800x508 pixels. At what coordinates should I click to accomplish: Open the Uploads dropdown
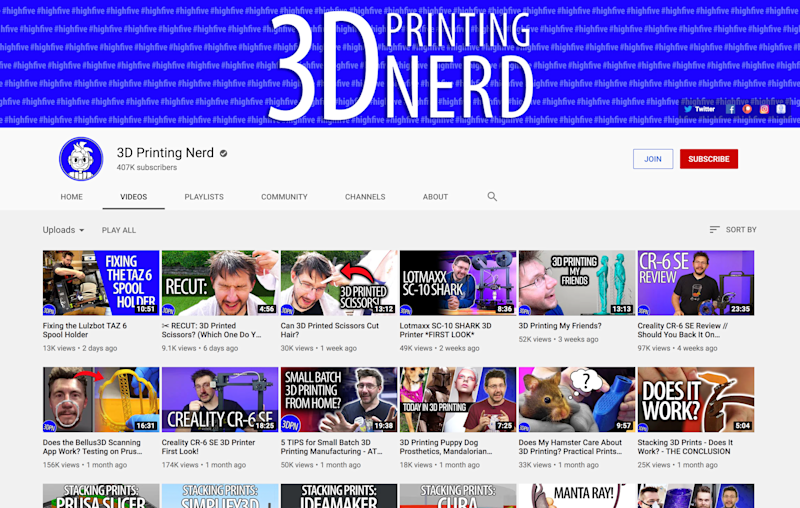tap(63, 230)
